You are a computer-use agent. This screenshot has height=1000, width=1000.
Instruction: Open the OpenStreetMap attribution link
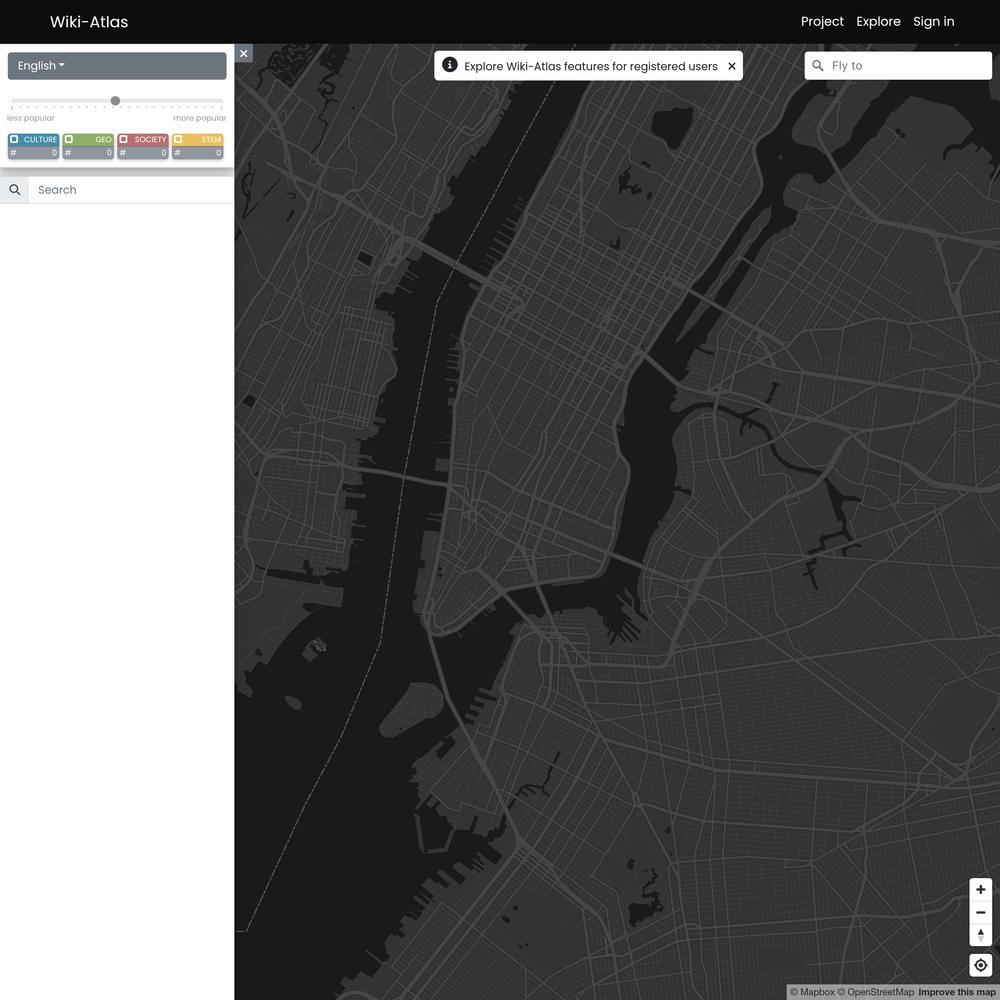point(876,992)
